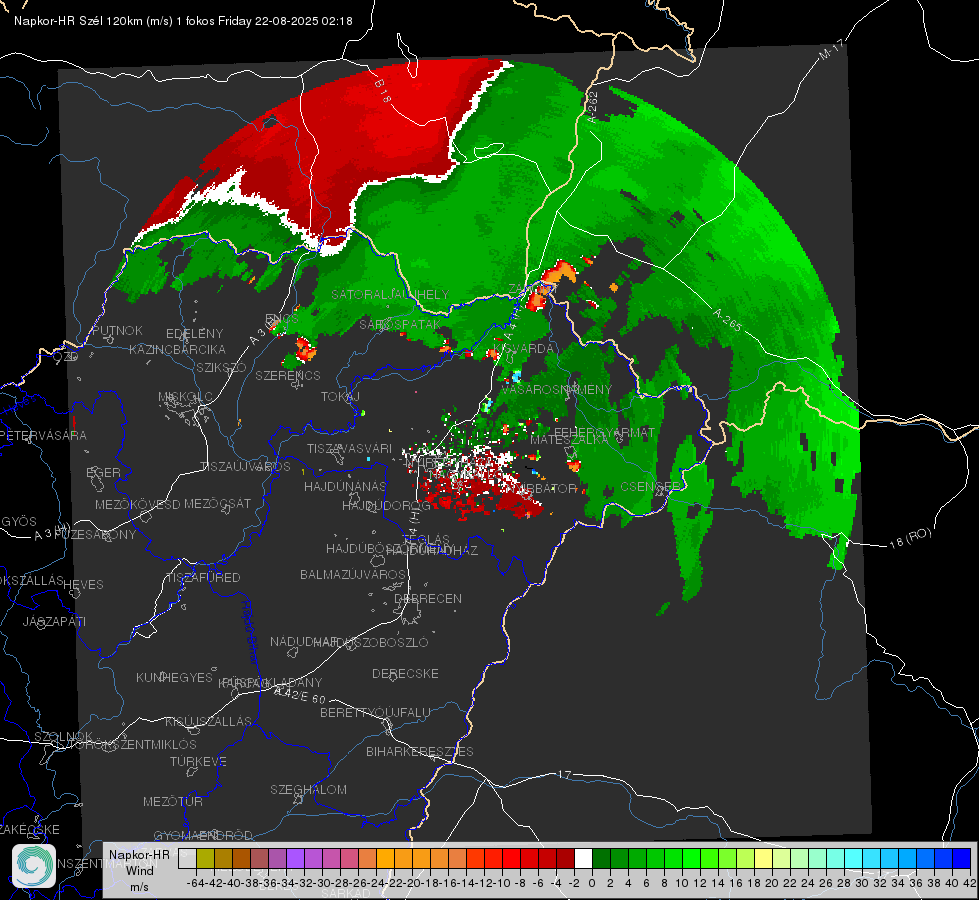The height and width of the screenshot is (900, 979).
Task: Pick the dark blue swatch above 42
Action: pos(962,859)
